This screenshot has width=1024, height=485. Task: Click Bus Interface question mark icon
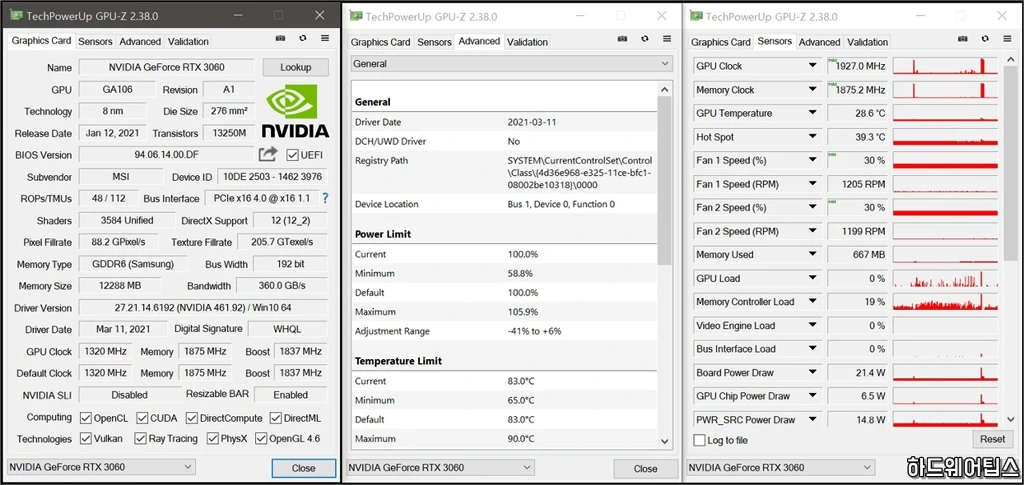tap(325, 198)
